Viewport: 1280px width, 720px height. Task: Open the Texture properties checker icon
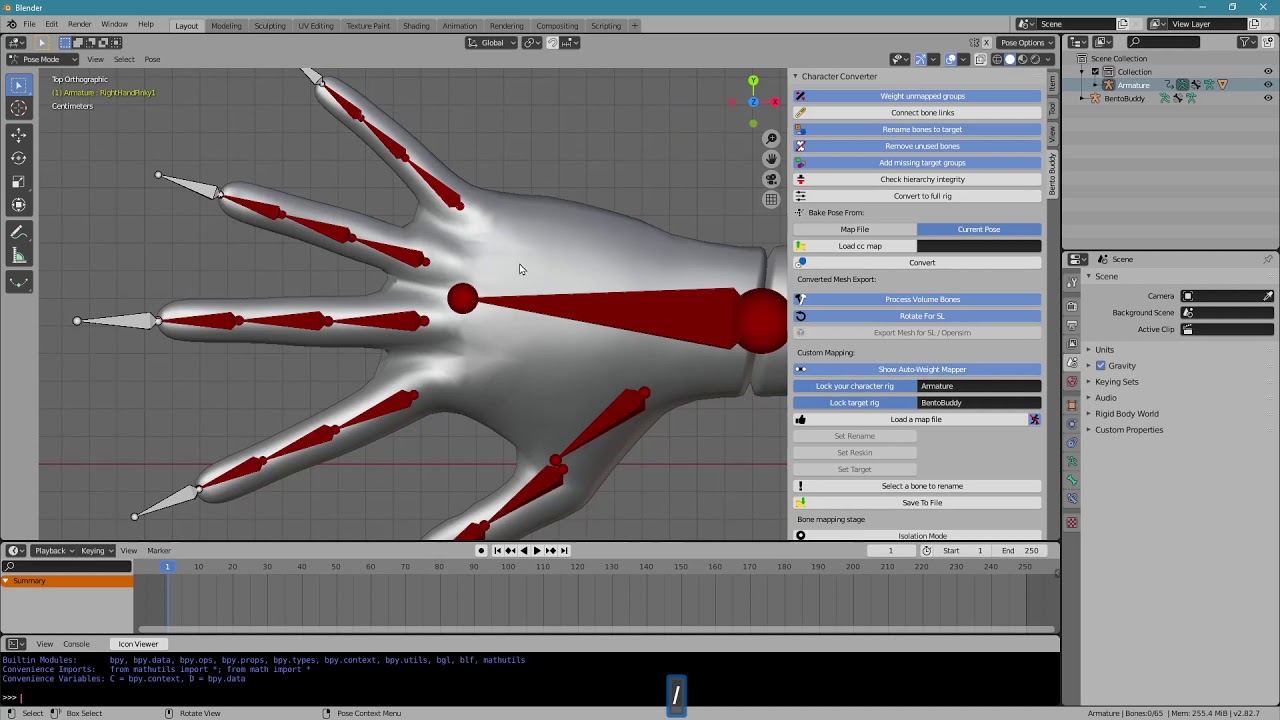[x=1072, y=522]
